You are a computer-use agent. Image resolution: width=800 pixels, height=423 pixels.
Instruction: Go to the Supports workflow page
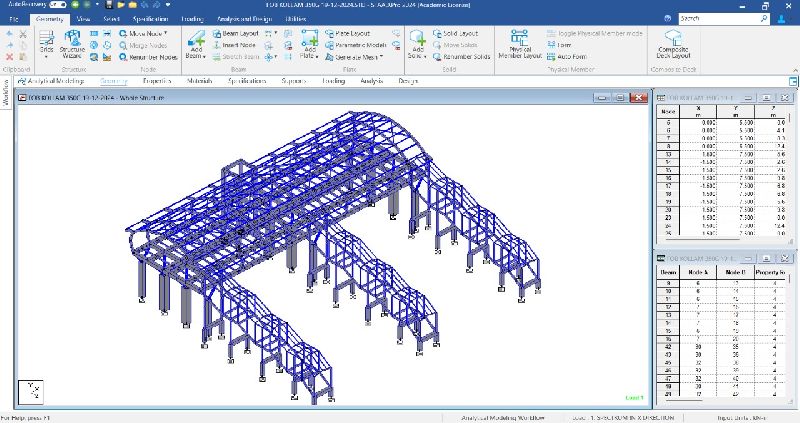[x=294, y=81]
